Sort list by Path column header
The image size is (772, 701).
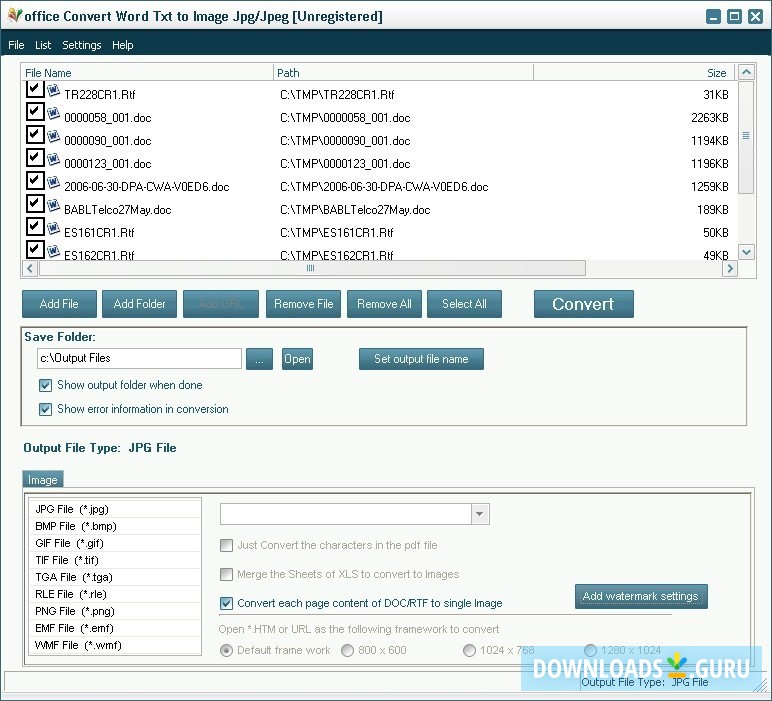404,73
